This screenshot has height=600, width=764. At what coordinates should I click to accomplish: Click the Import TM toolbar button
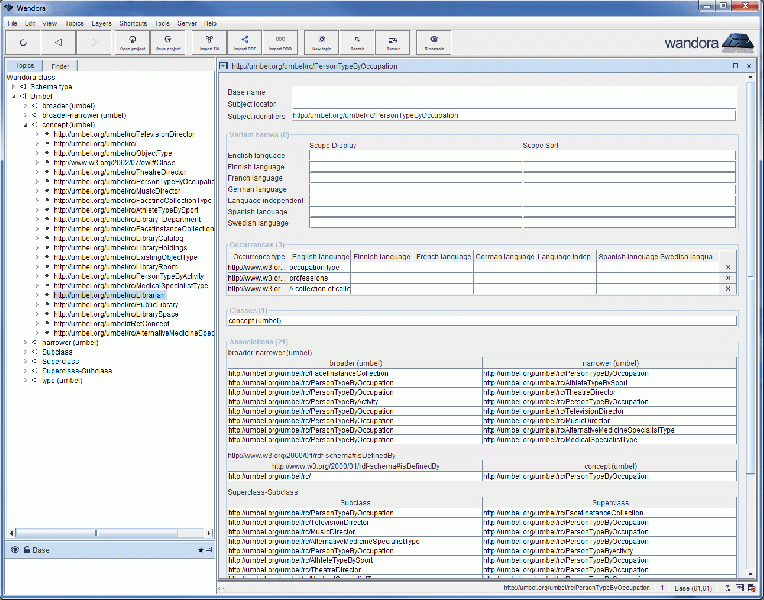[x=209, y=42]
